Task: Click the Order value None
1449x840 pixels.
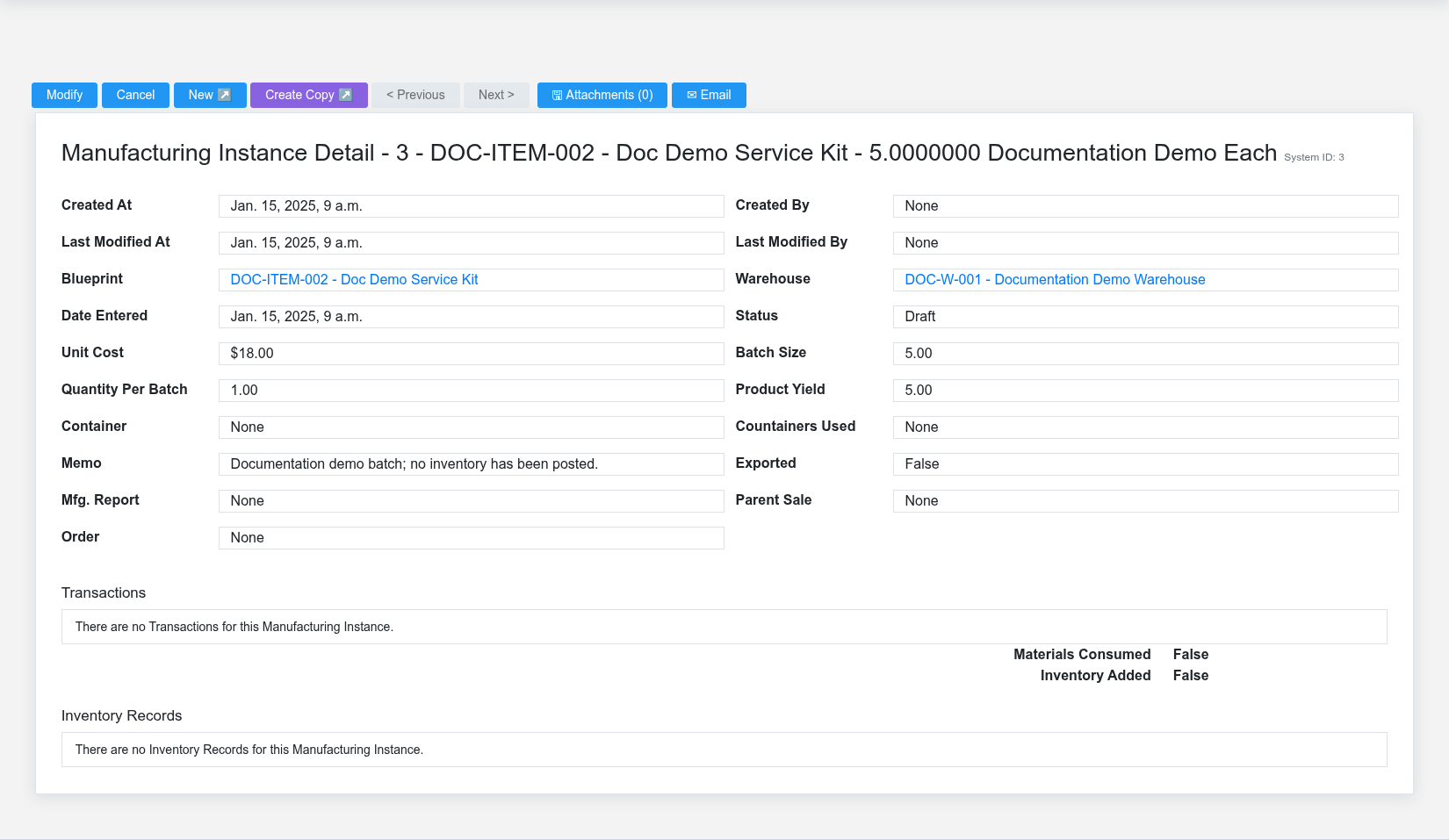Action: tap(471, 538)
